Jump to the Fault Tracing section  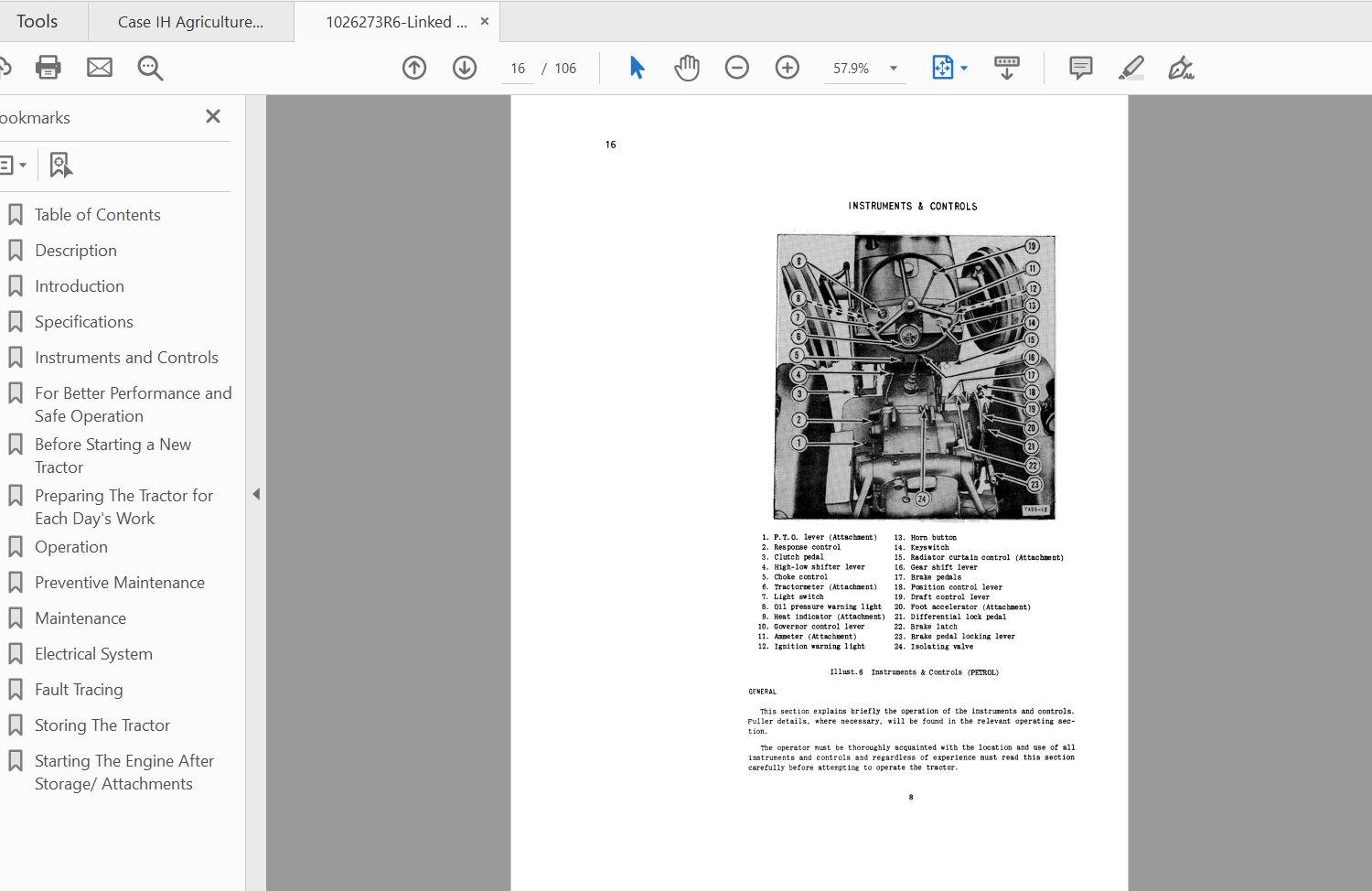[x=80, y=689]
